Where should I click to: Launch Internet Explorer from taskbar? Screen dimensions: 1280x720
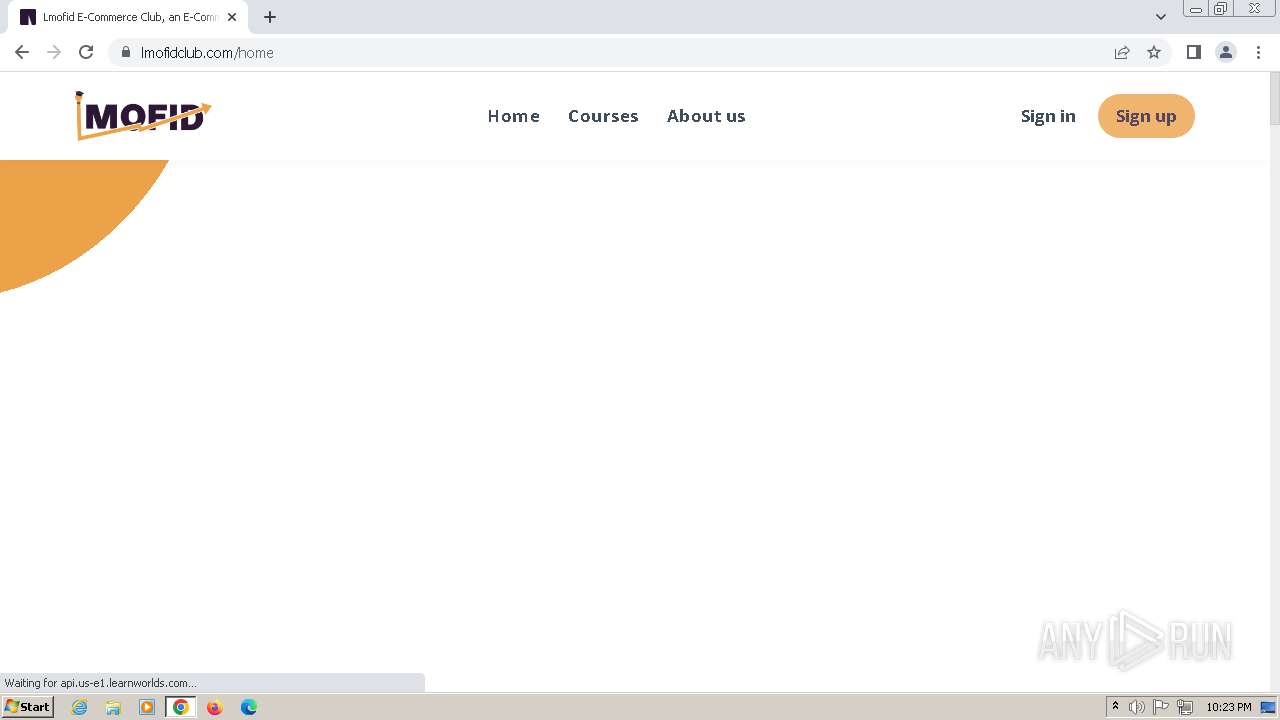[x=80, y=707]
